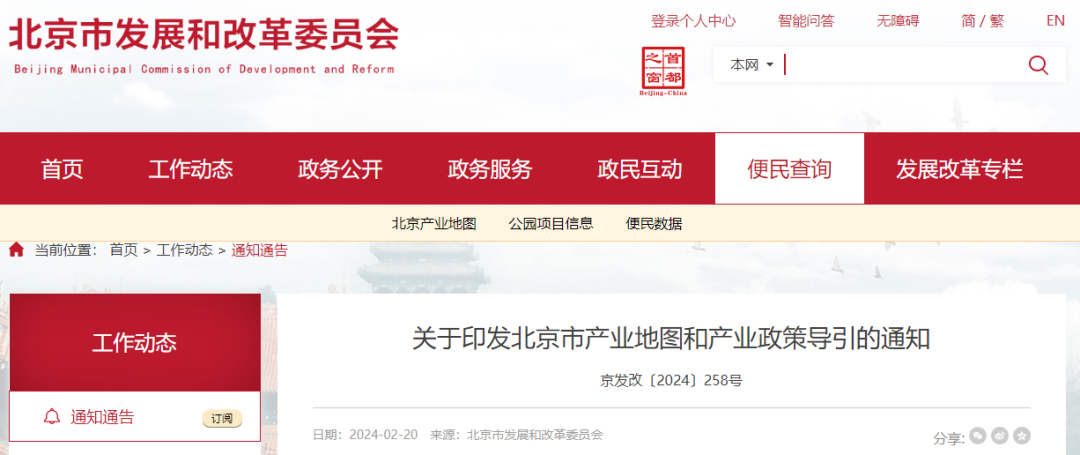Screen dimensions: 1080x455
Task: Share the article via WeChat icon
Action: point(977,436)
